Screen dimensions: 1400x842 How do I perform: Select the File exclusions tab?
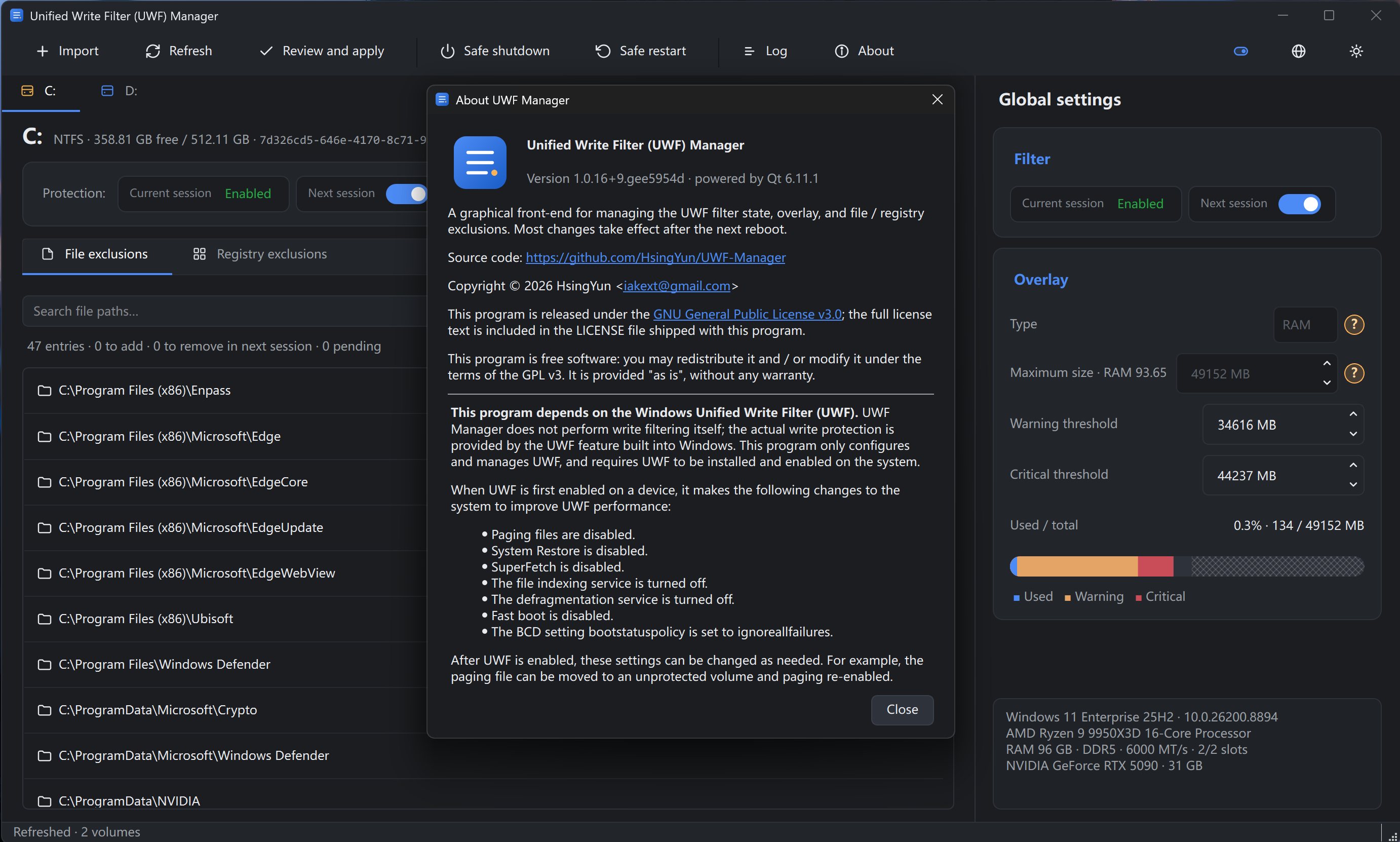(x=97, y=255)
